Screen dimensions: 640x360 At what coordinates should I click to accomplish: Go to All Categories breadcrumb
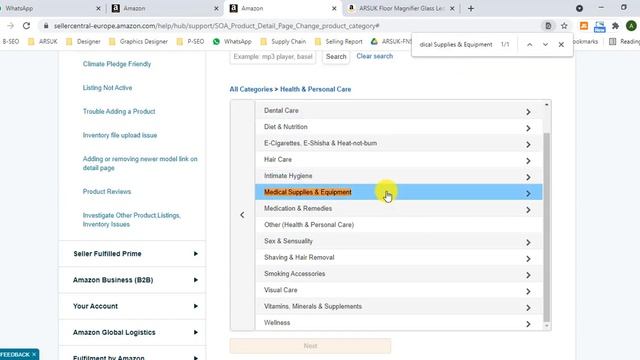tap(251, 89)
